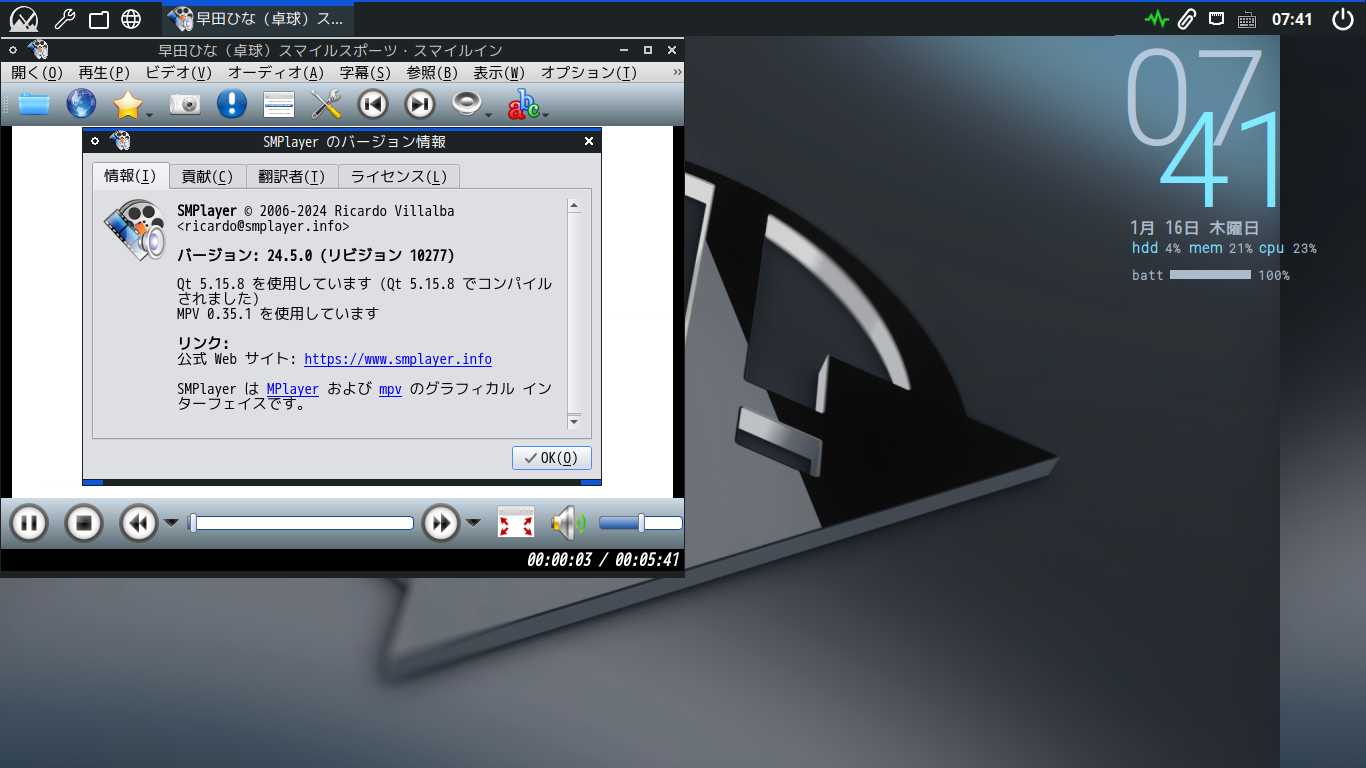Open the desktop main menu logo
The height and width of the screenshot is (768, 1366).
point(24,18)
